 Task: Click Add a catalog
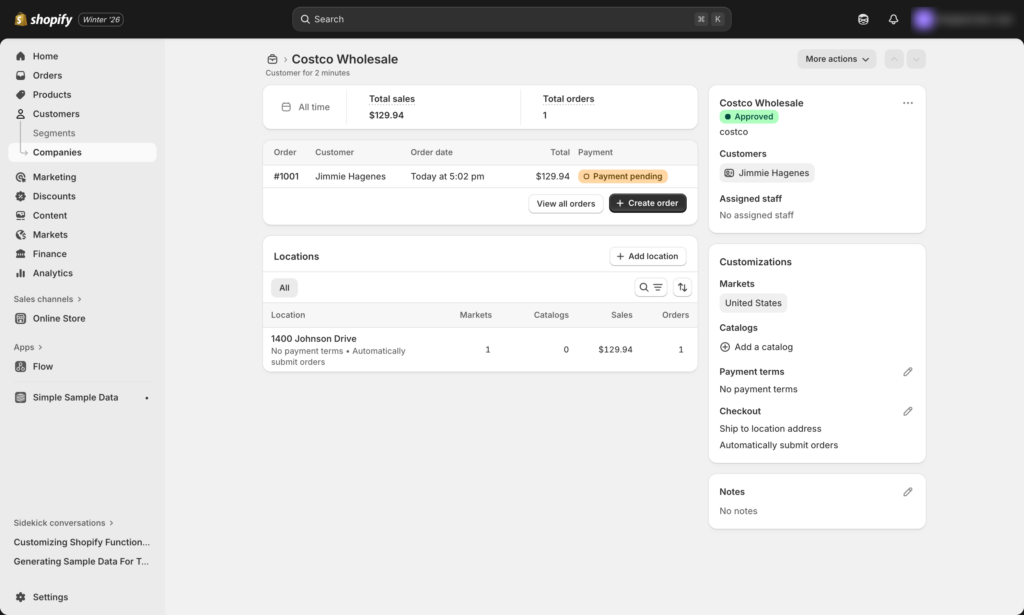(756, 347)
